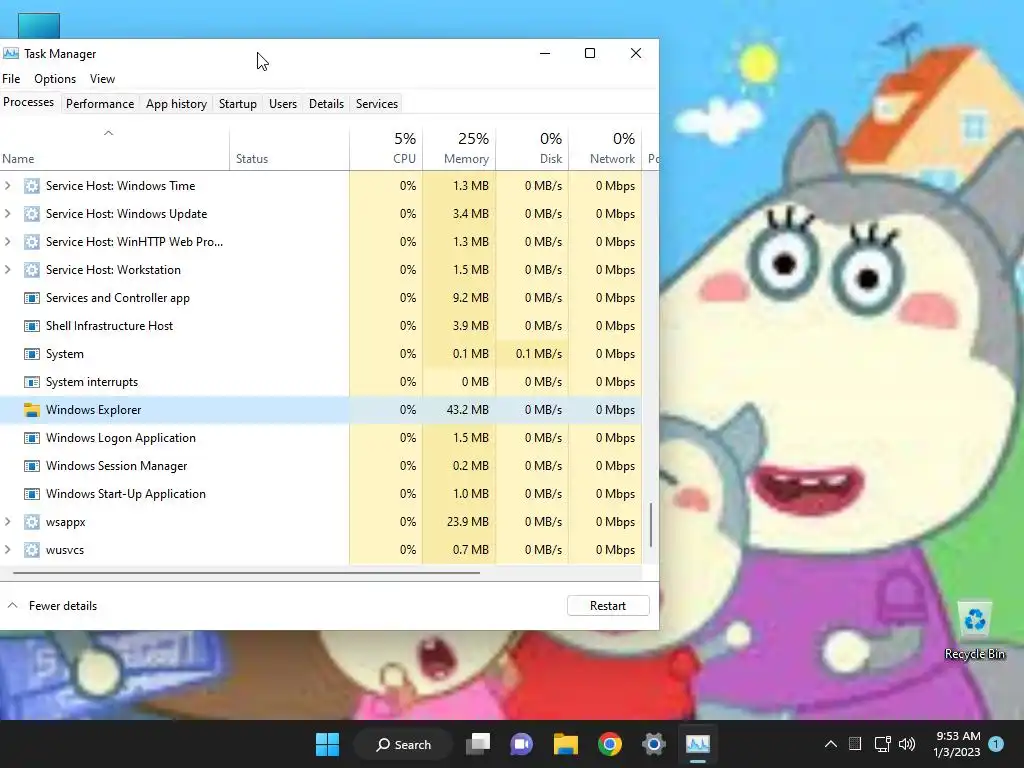Switch to the Startup tab
This screenshot has width=1024, height=768.
click(238, 104)
